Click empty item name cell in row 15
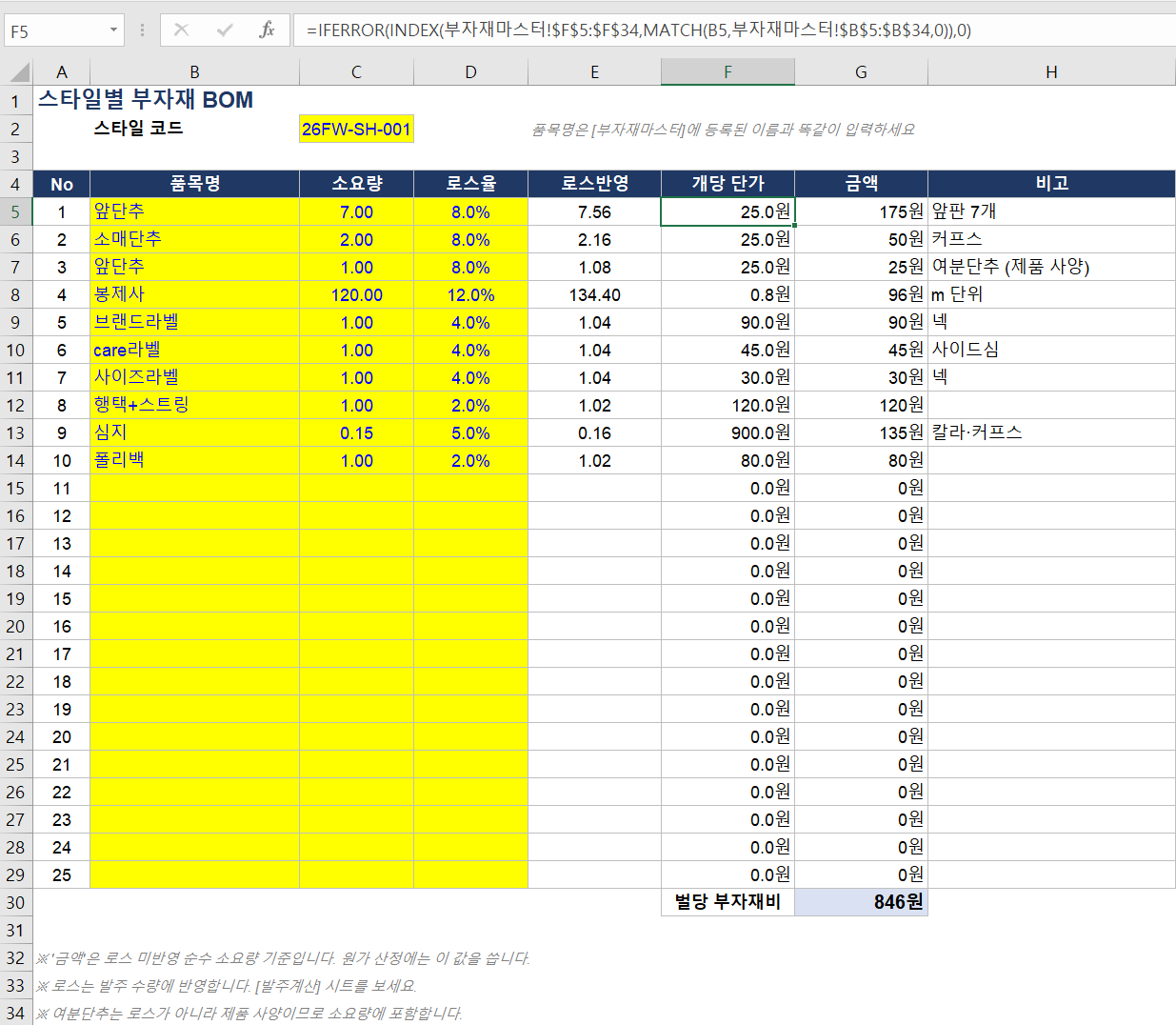The height and width of the screenshot is (1025, 1176). coord(194,488)
